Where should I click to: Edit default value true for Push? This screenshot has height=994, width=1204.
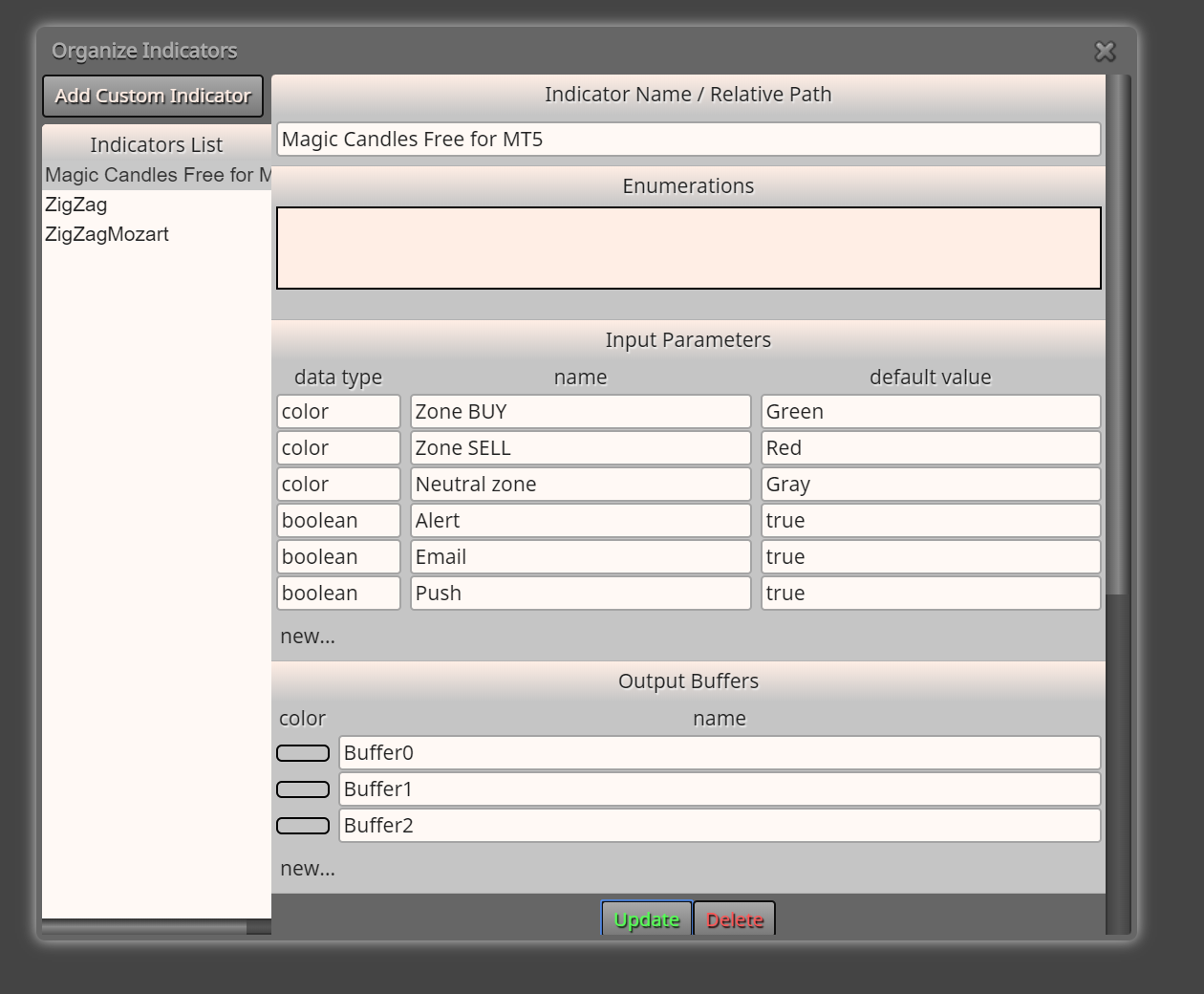tap(931, 594)
